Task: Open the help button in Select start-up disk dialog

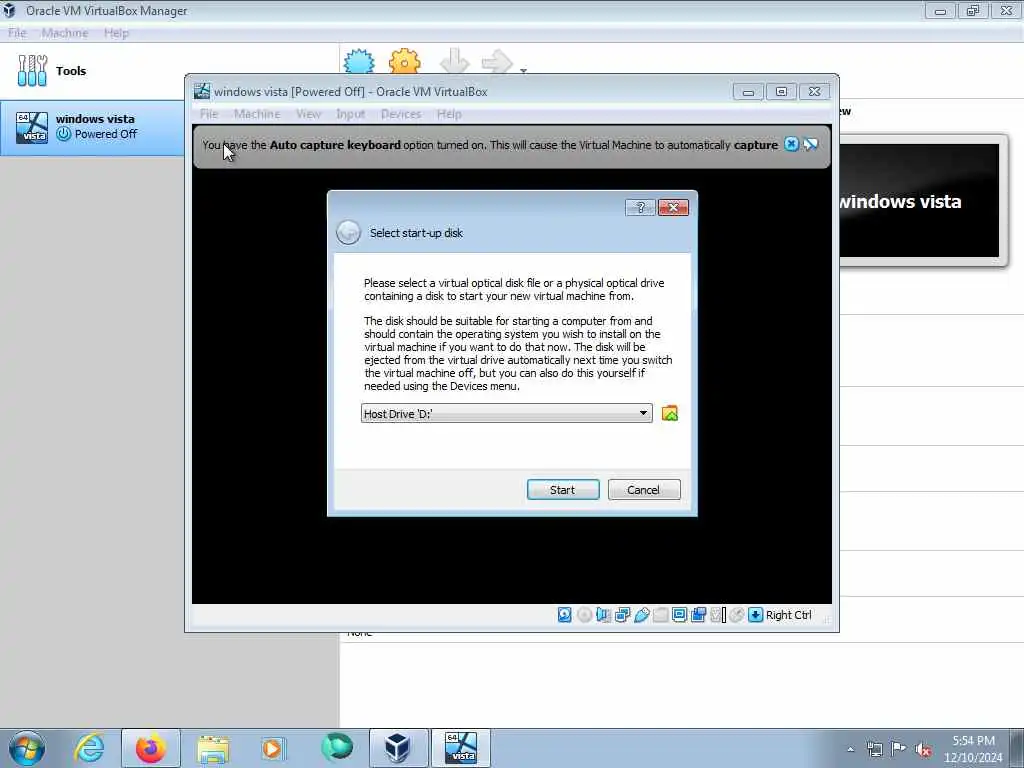Action: tap(640, 208)
